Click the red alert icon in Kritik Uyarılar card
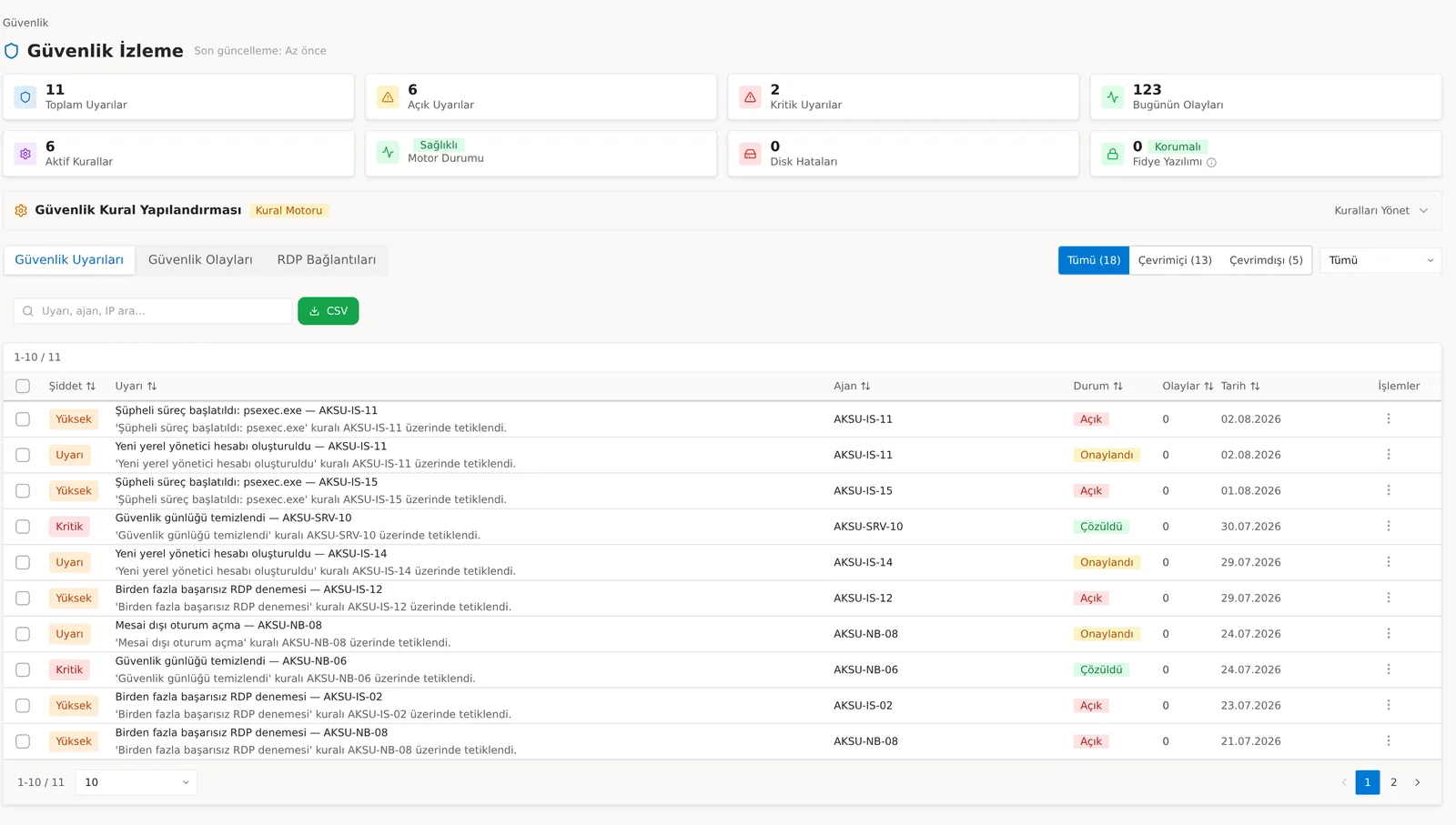Viewport: 1456px width, 825px height. point(750,96)
